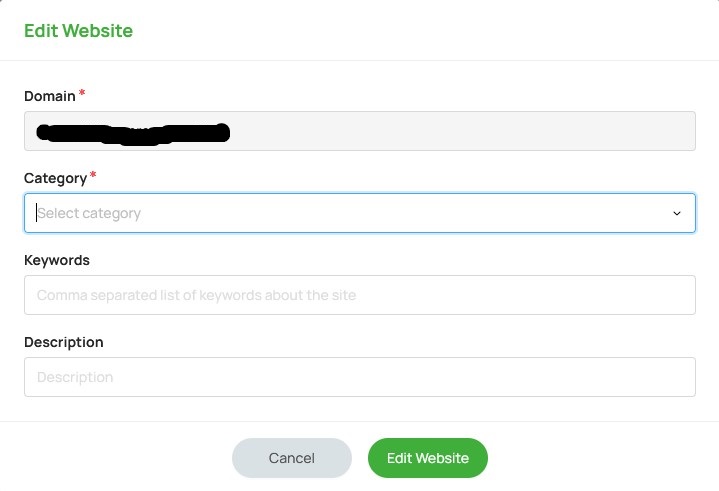The height and width of the screenshot is (491, 719).
Task: Click the blacked-out domain value
Action: 132,132
